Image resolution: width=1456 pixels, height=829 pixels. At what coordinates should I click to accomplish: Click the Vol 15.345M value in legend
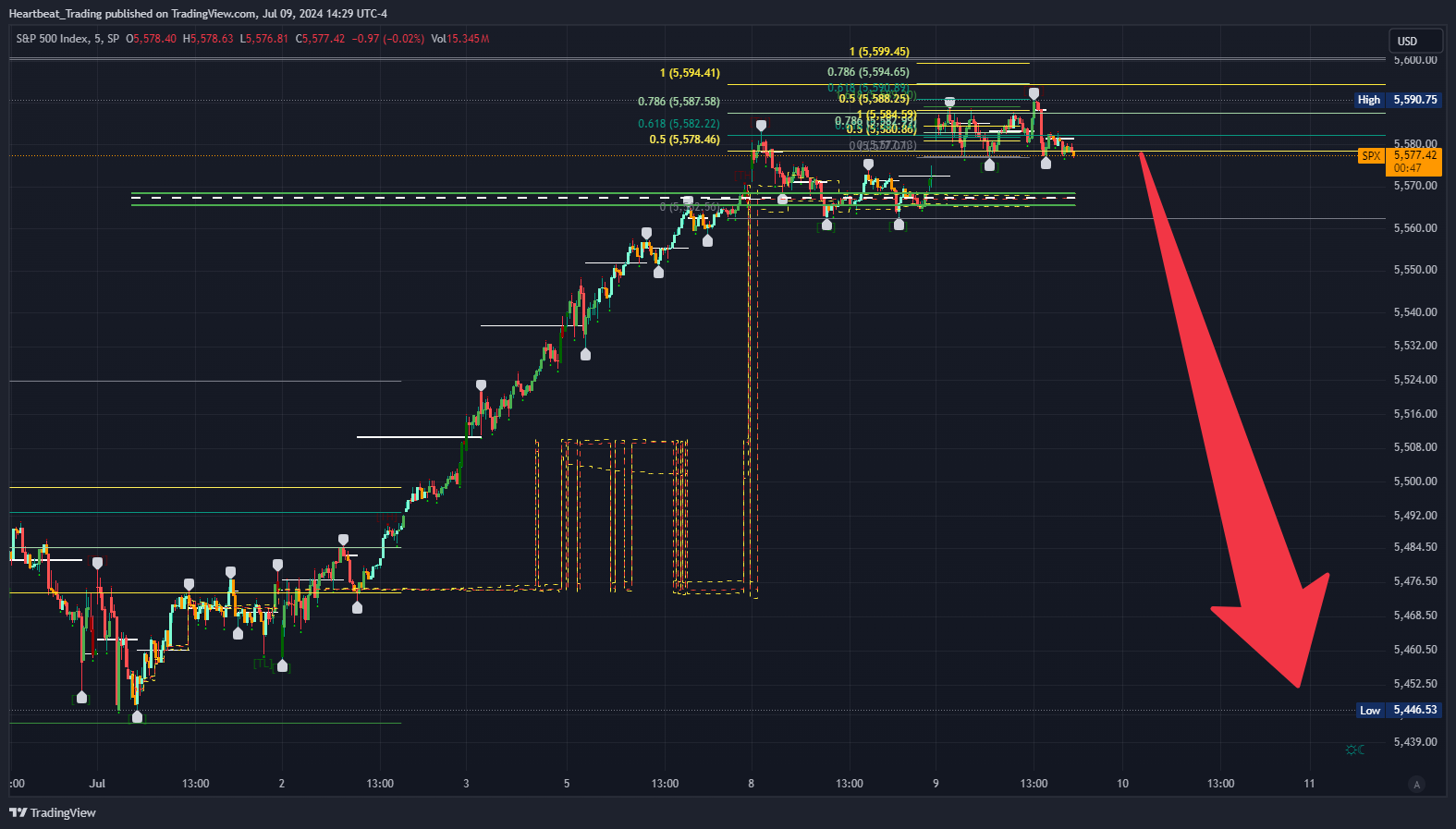(460, 39)
